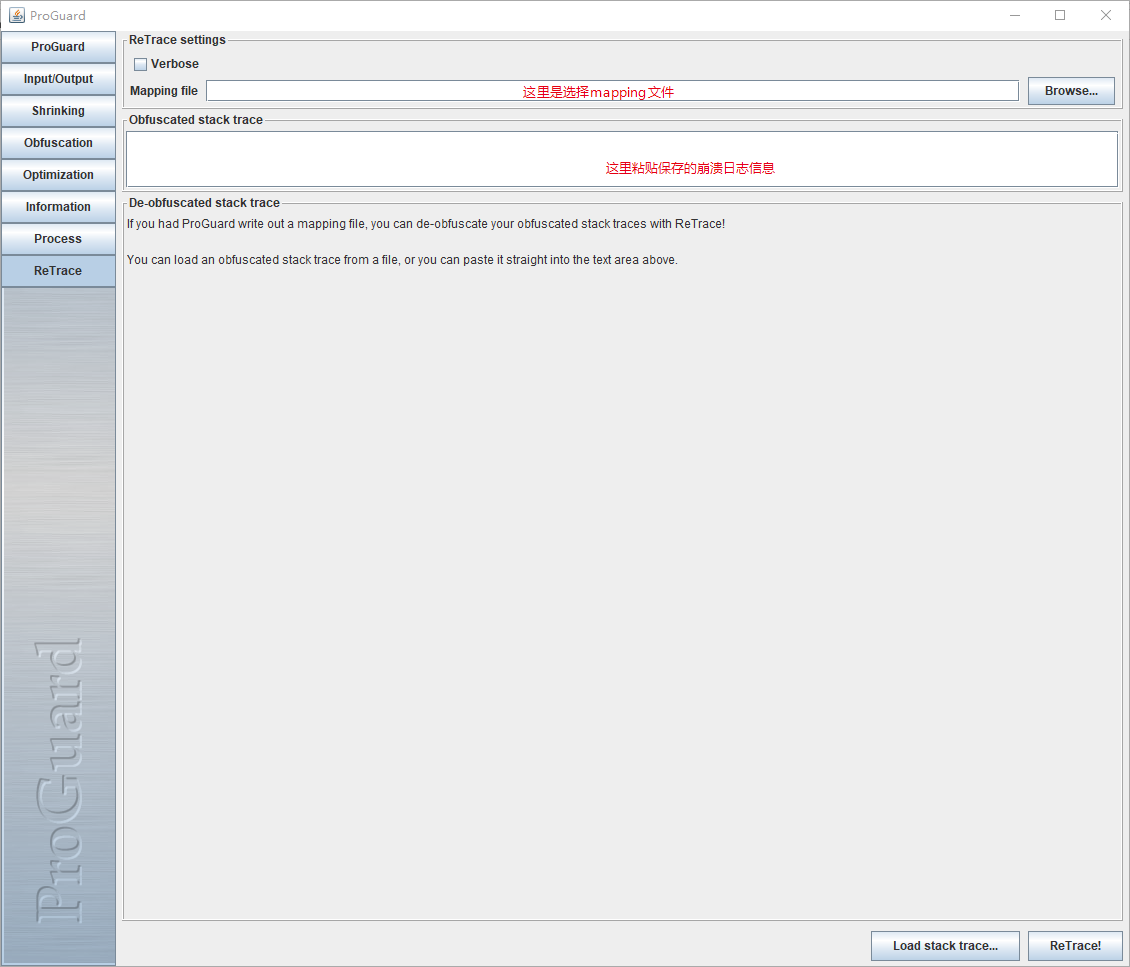The image size is (1130, 967).
Task: Browse for a mapping file
Action: coord(1071,91)
